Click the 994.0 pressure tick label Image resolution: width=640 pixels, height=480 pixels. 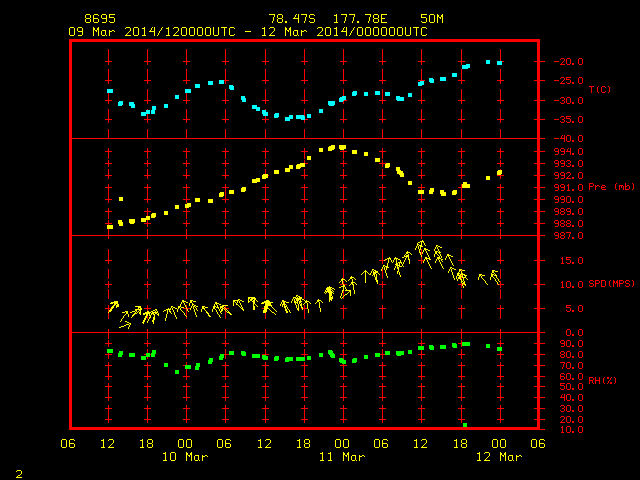pos(568,152)
